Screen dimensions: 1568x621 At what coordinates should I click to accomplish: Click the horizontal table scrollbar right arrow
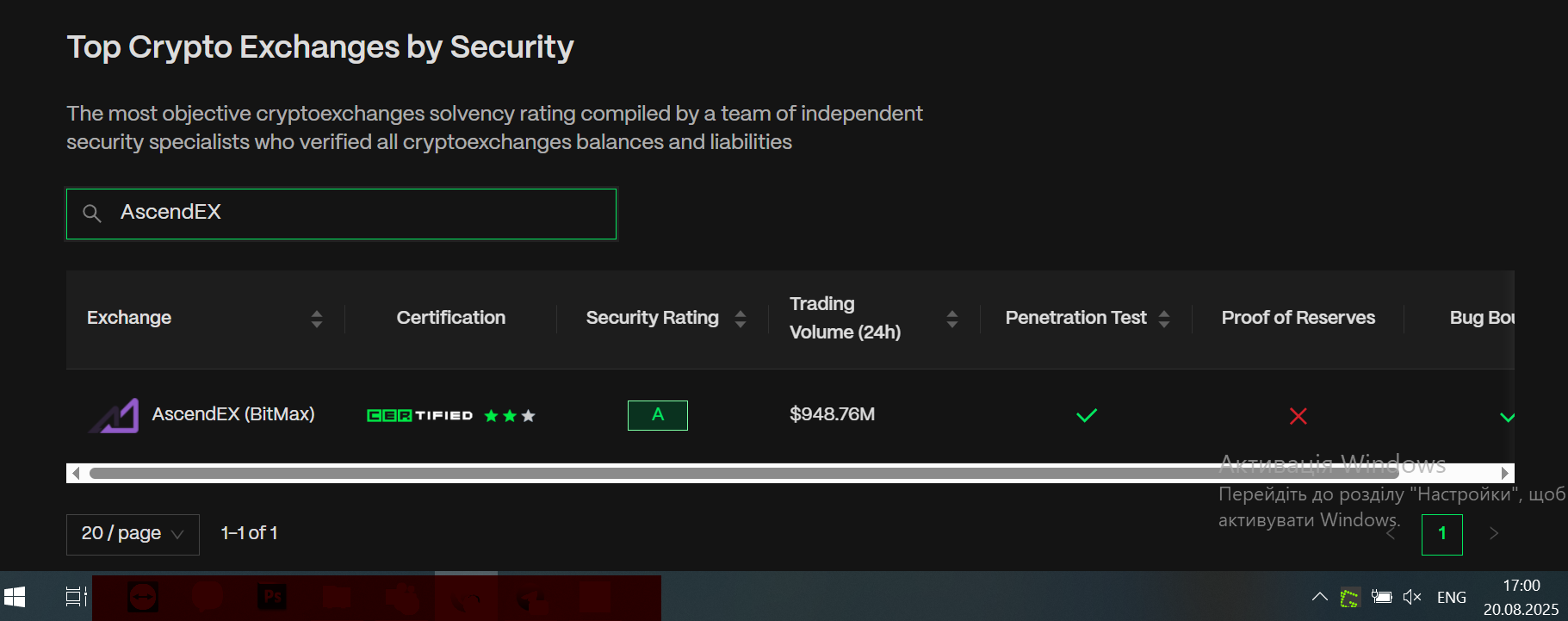(x=1505, y=473)
